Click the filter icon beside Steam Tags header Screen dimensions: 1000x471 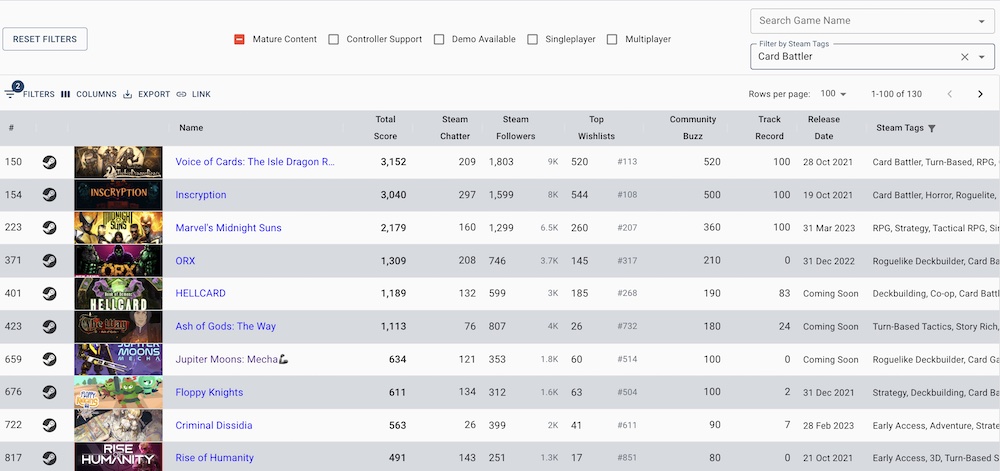coord(932,128)
